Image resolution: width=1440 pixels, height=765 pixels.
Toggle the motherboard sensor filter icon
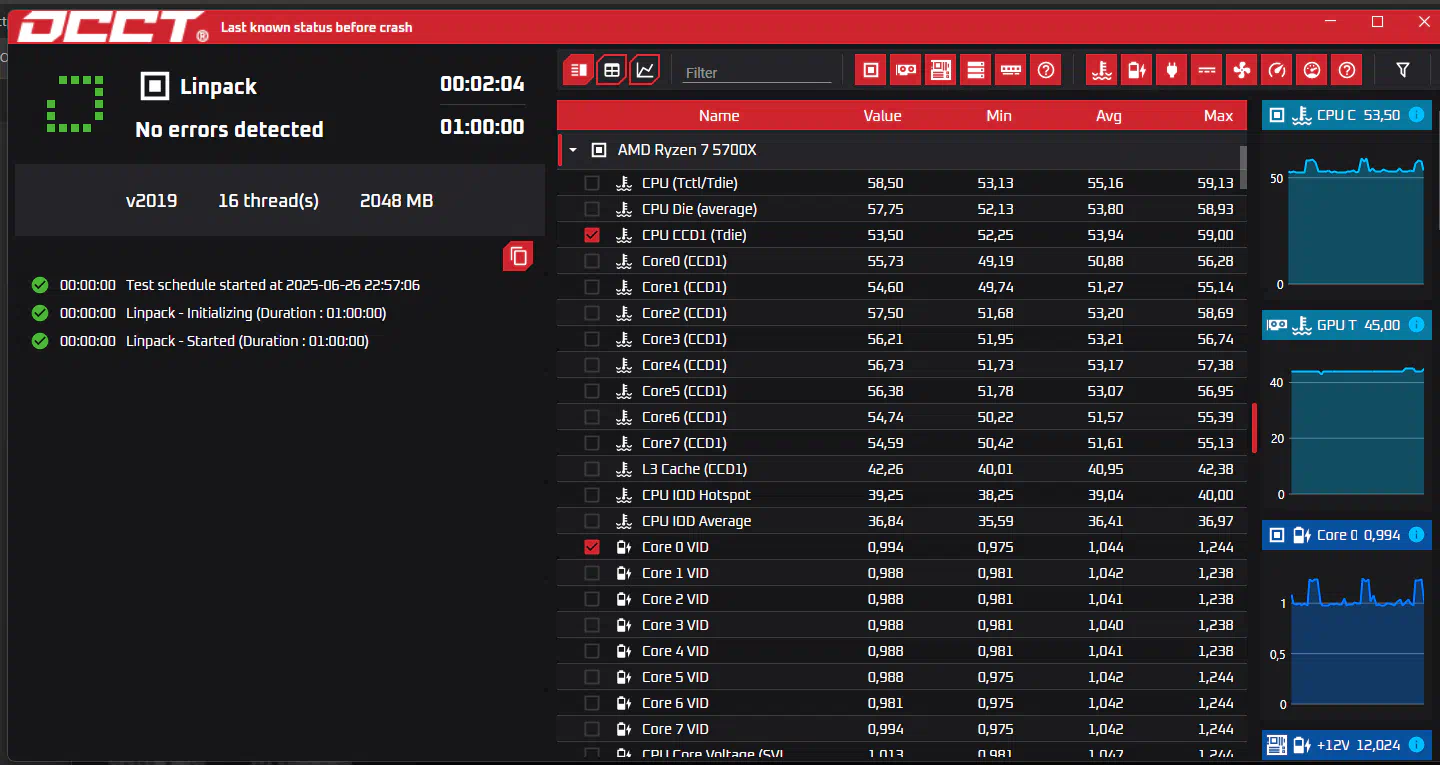pyautogui.click(x=941, y=70)
